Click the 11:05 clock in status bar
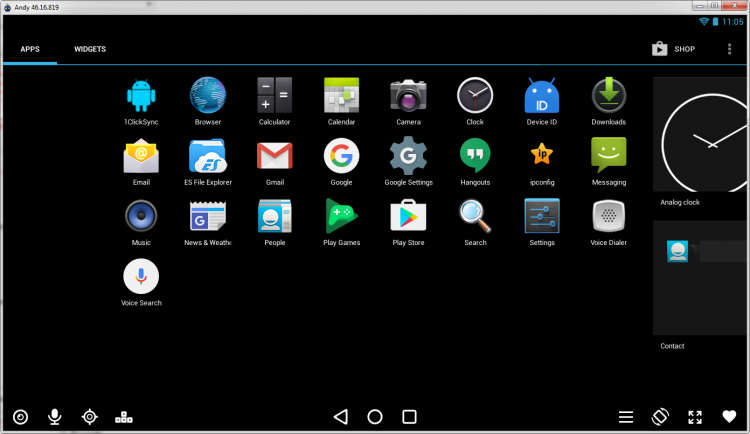750x434 pixels. coord(733,22)
